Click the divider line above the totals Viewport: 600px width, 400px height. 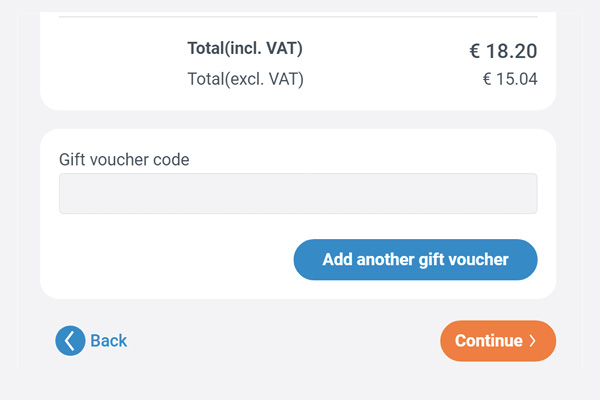point(298,17)
